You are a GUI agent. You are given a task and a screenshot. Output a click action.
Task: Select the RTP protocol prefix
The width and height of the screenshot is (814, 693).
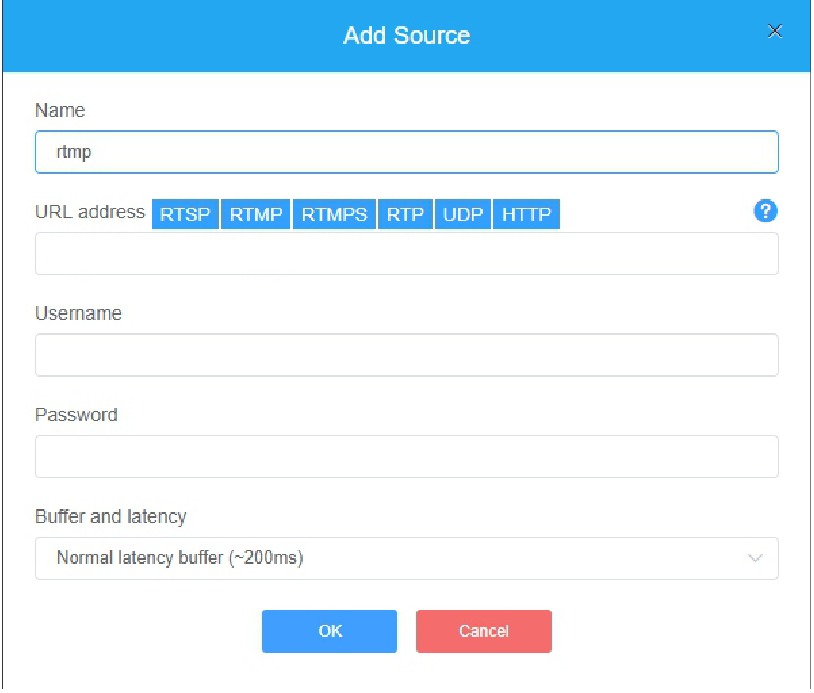405,215
